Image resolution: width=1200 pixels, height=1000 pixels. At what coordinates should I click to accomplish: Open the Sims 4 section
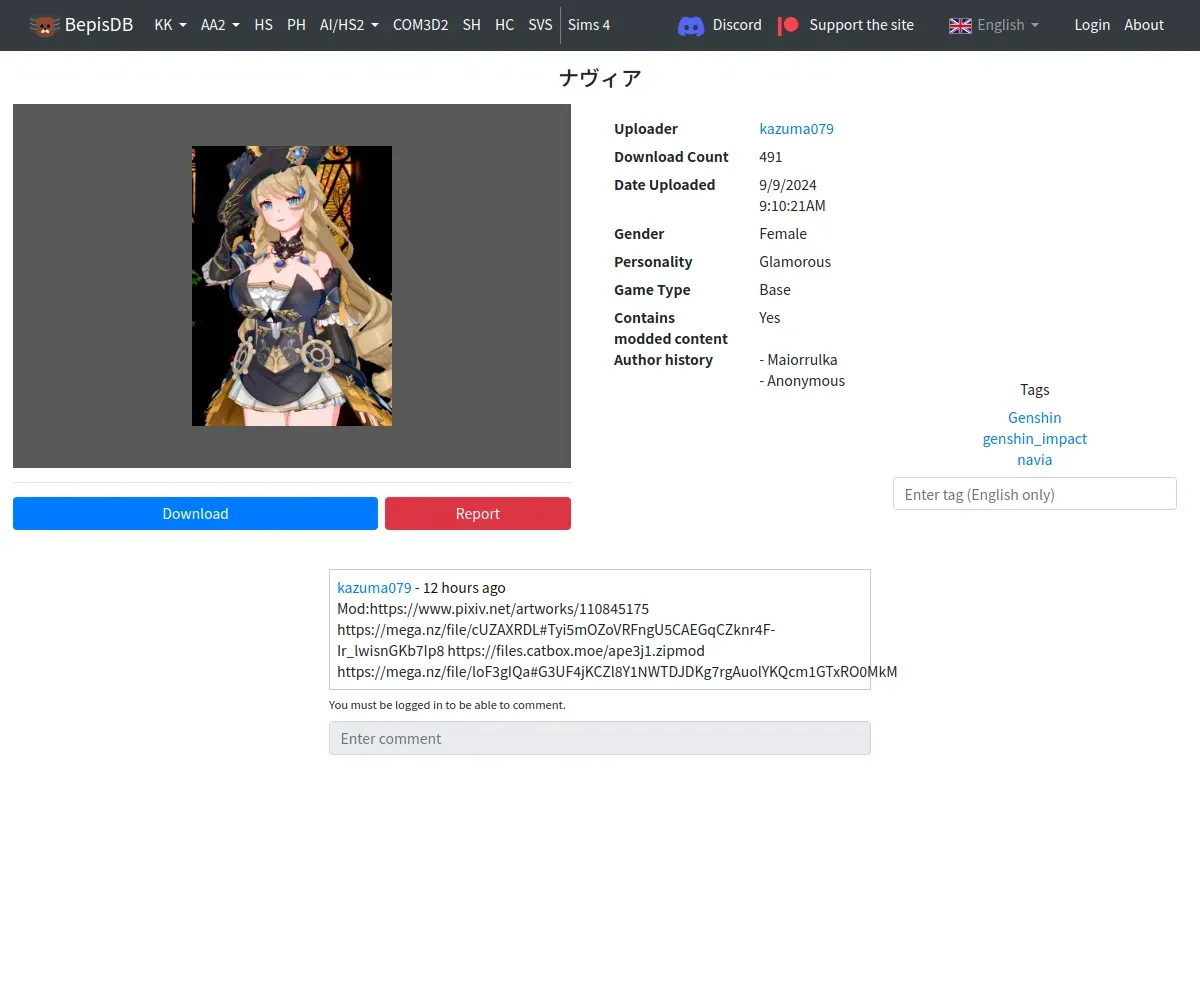tap(589, 25)
